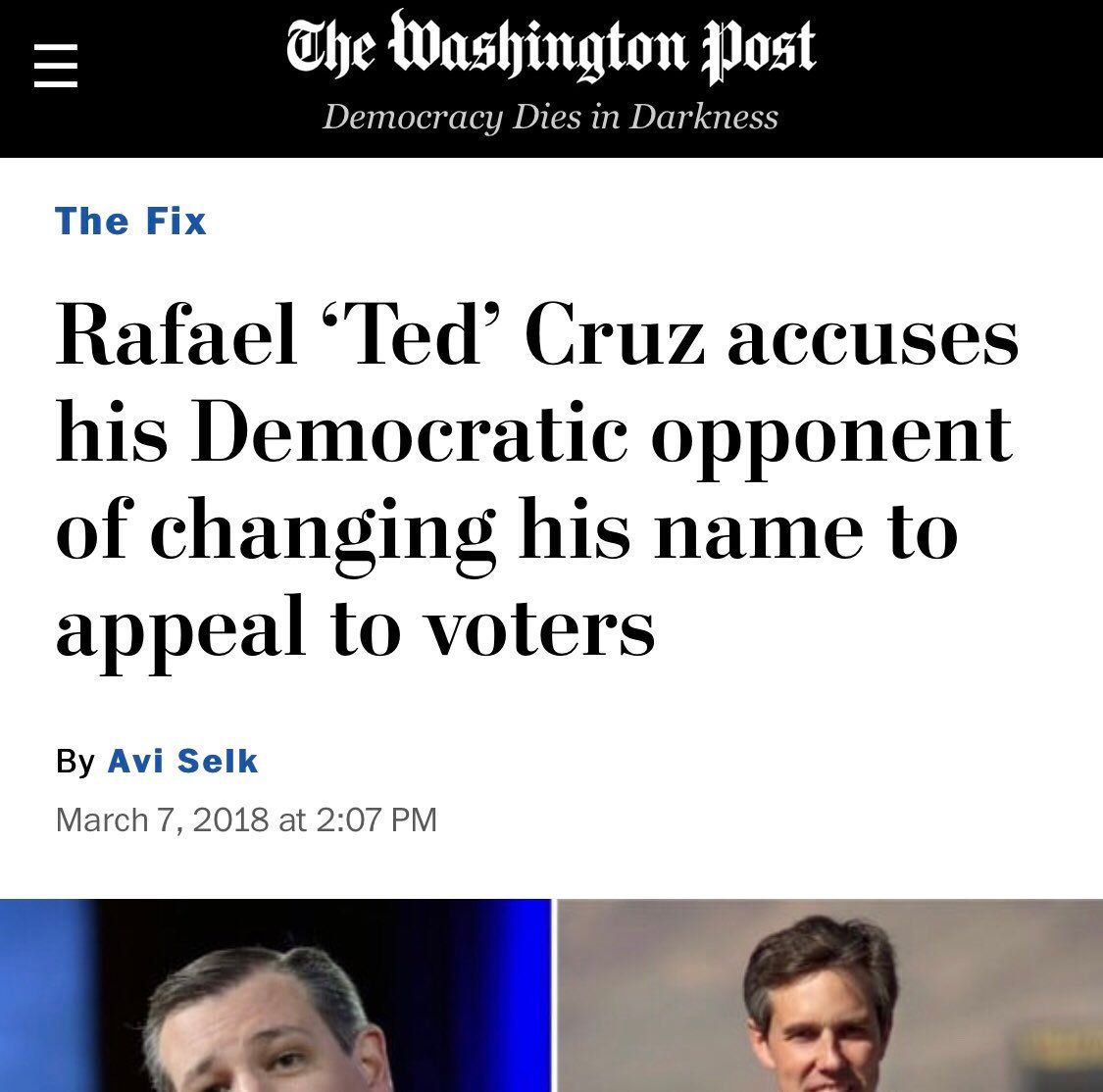Click the March 7, 2018 timestamp
Image resolution: width=1103 pixels, height=1092 pixels.
(162, 819)
